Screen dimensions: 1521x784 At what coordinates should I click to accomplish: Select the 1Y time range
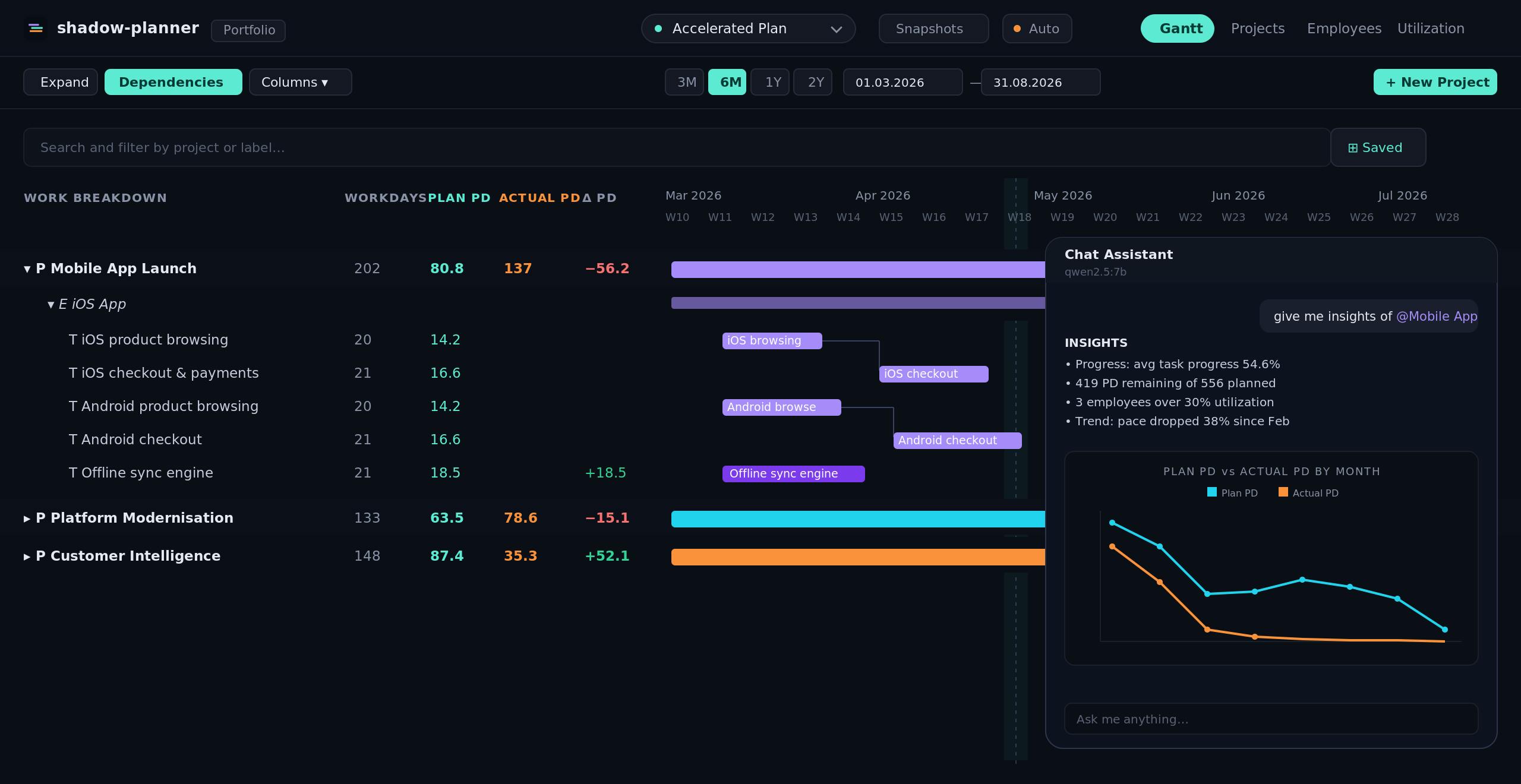pyautogui.click(x=770, y=82)
